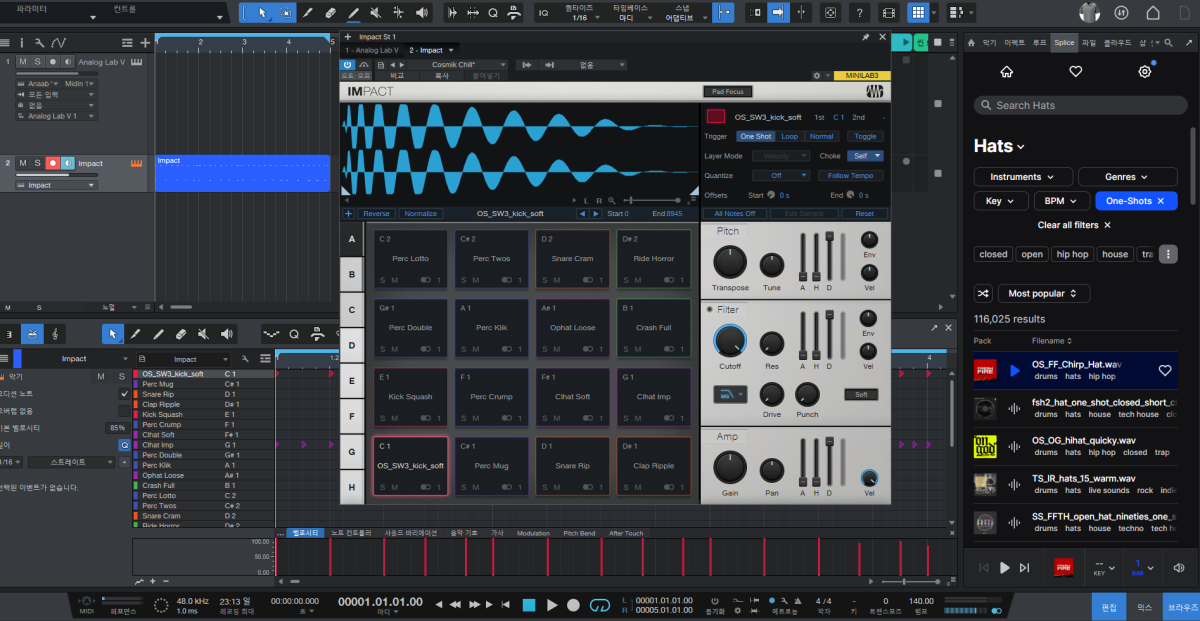Click Play in the transport bar
The width and height of the screenshot is (1200, 621).
tap(551, 605)
